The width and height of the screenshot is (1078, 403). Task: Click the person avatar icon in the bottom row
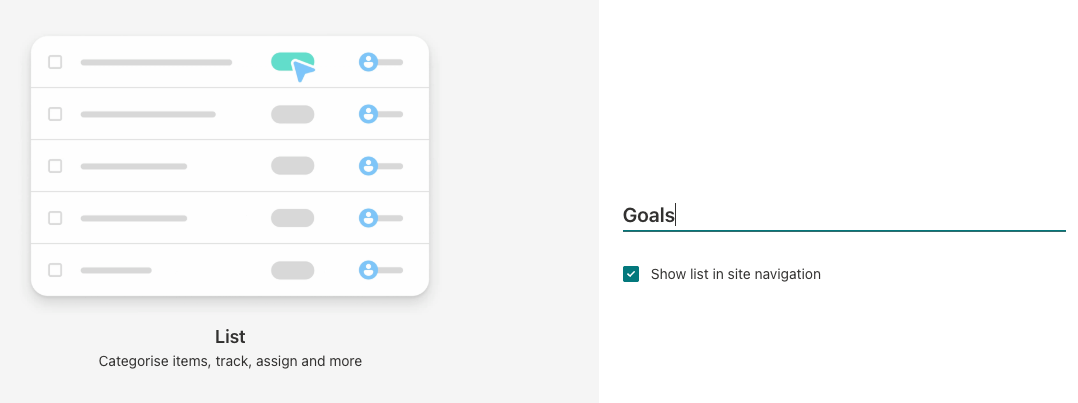point(368,270)
